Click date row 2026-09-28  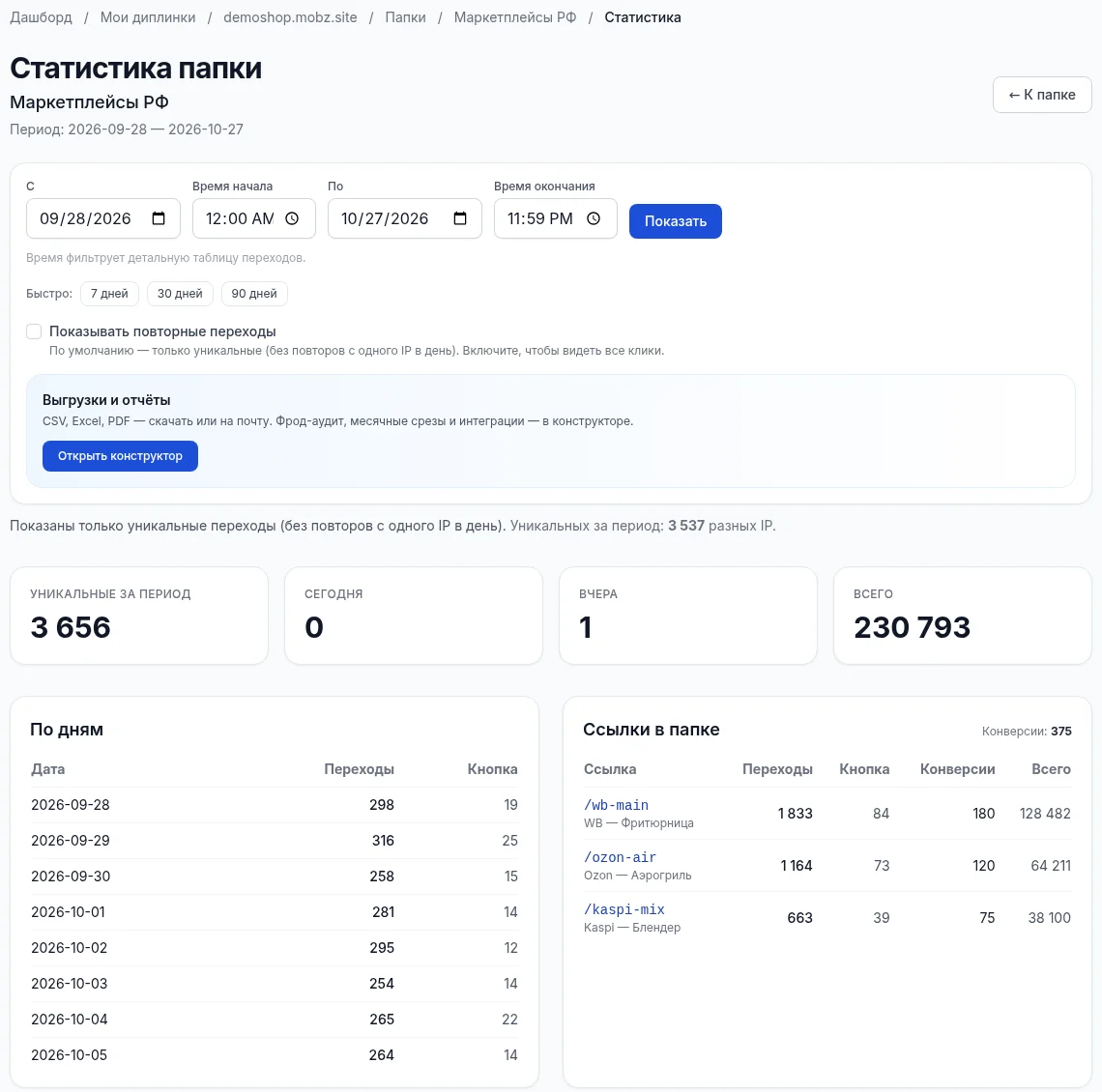pyautogui.click(x=275, y=805)
